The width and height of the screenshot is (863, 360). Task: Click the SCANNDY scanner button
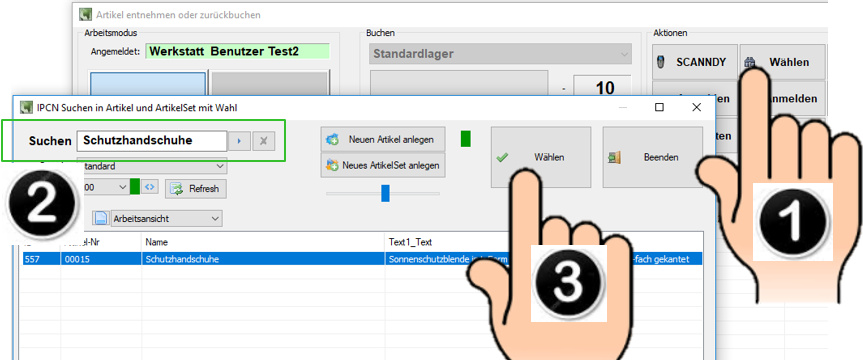click(x=695, y=62)
